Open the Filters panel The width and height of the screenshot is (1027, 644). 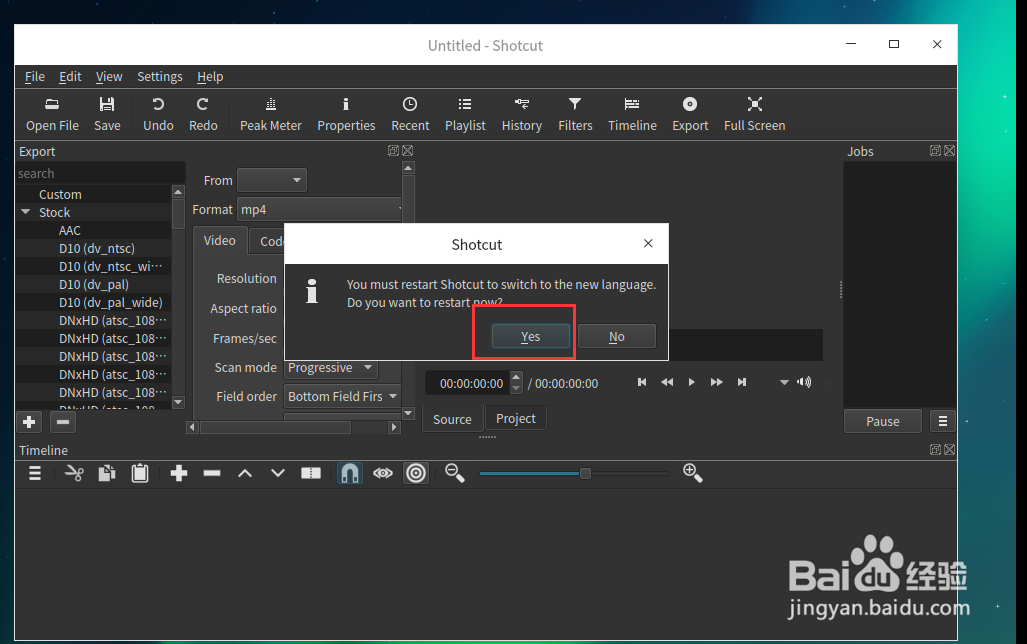tap(575, 114)
